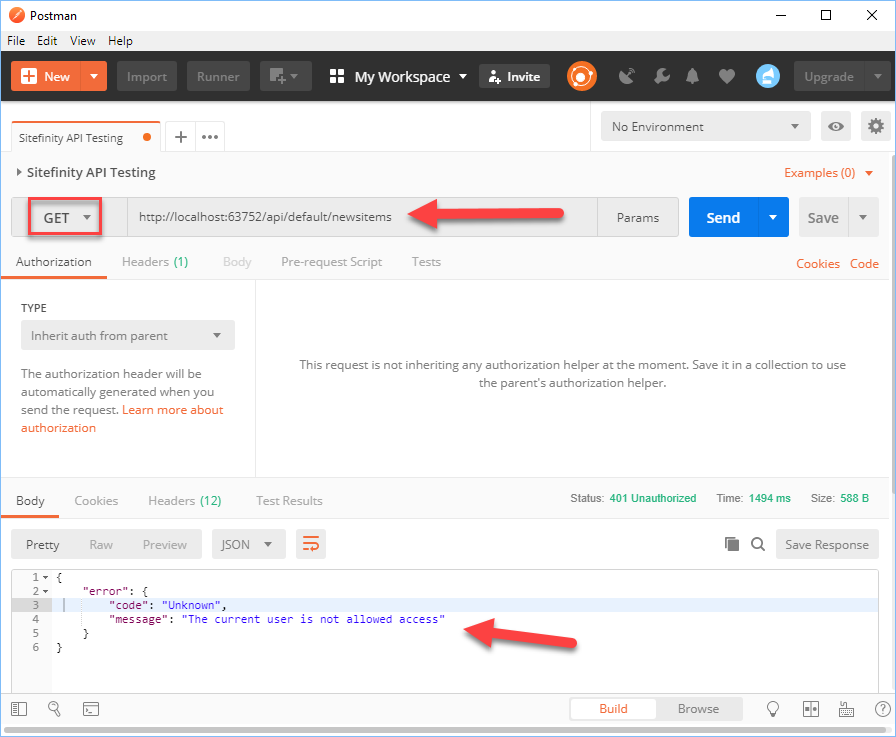Open the user avatar profile icon
The width and height of the screenshot is (896, 737).
tap(767, 76)
